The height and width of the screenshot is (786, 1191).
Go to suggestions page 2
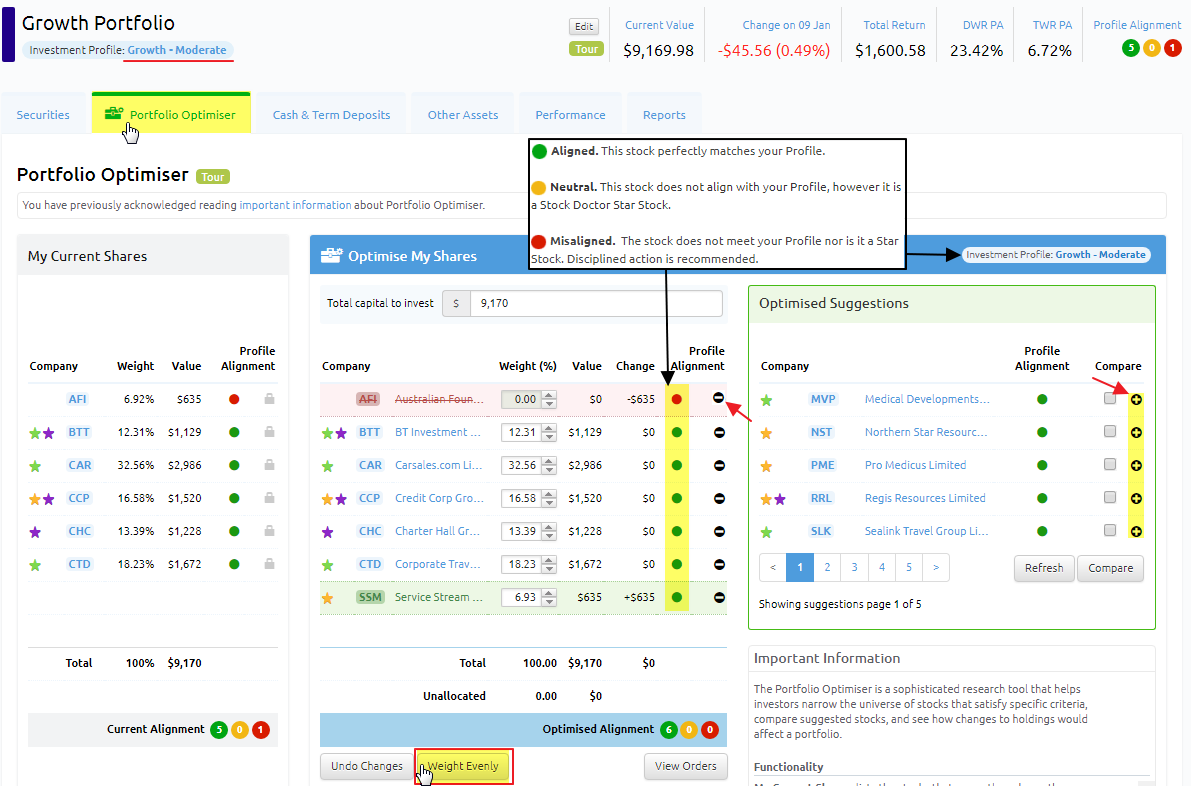pos(827,567)
